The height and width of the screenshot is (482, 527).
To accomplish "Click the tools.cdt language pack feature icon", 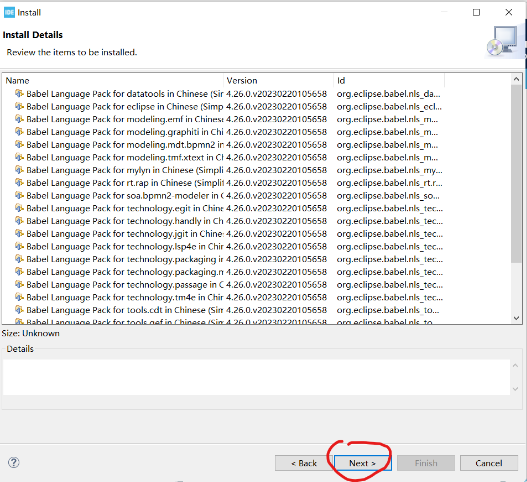I will point(19,310).
